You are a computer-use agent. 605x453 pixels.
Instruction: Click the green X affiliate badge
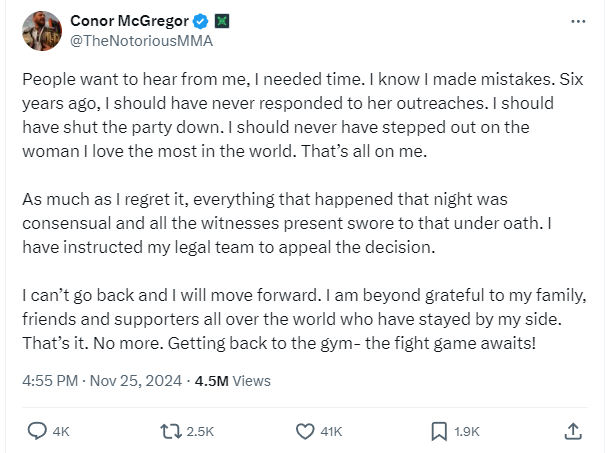[221, 22]
